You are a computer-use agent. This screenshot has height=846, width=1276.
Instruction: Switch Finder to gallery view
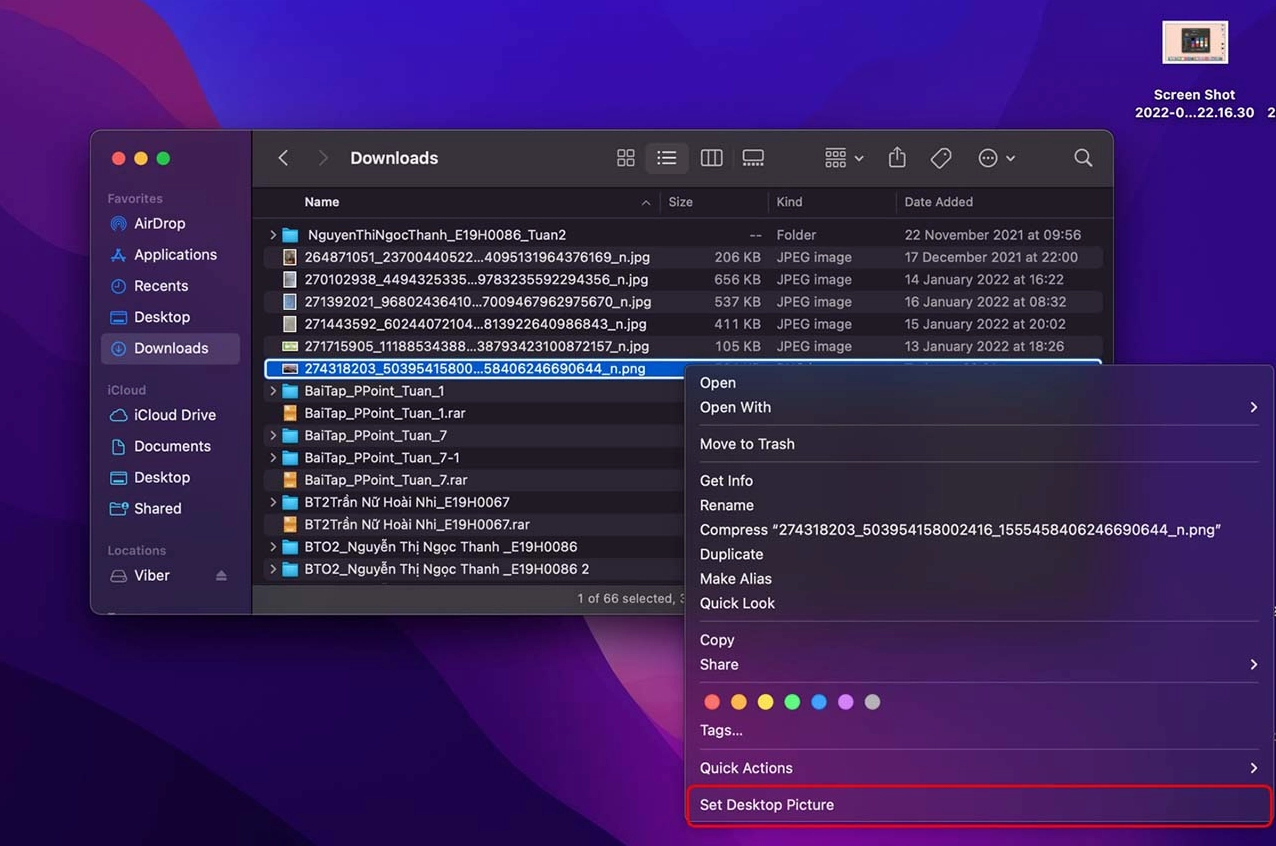pyautogui.click(x=753, y=158)
